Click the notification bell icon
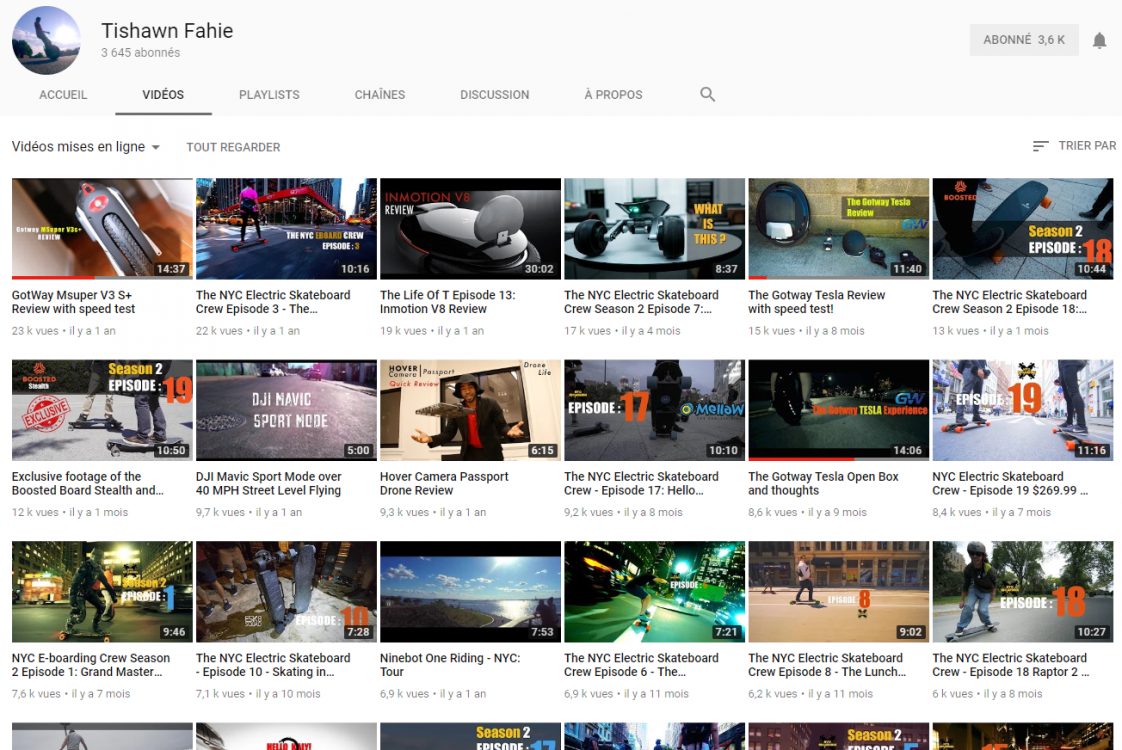 pyautogui.click(x=1099, y=41)
